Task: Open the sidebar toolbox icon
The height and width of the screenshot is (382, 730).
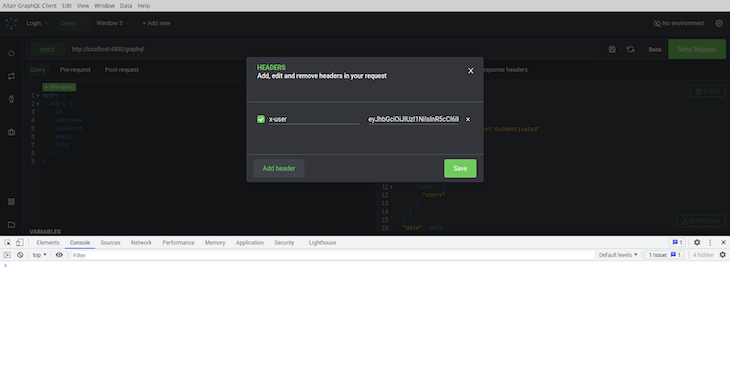Action: tap(11, 132)
